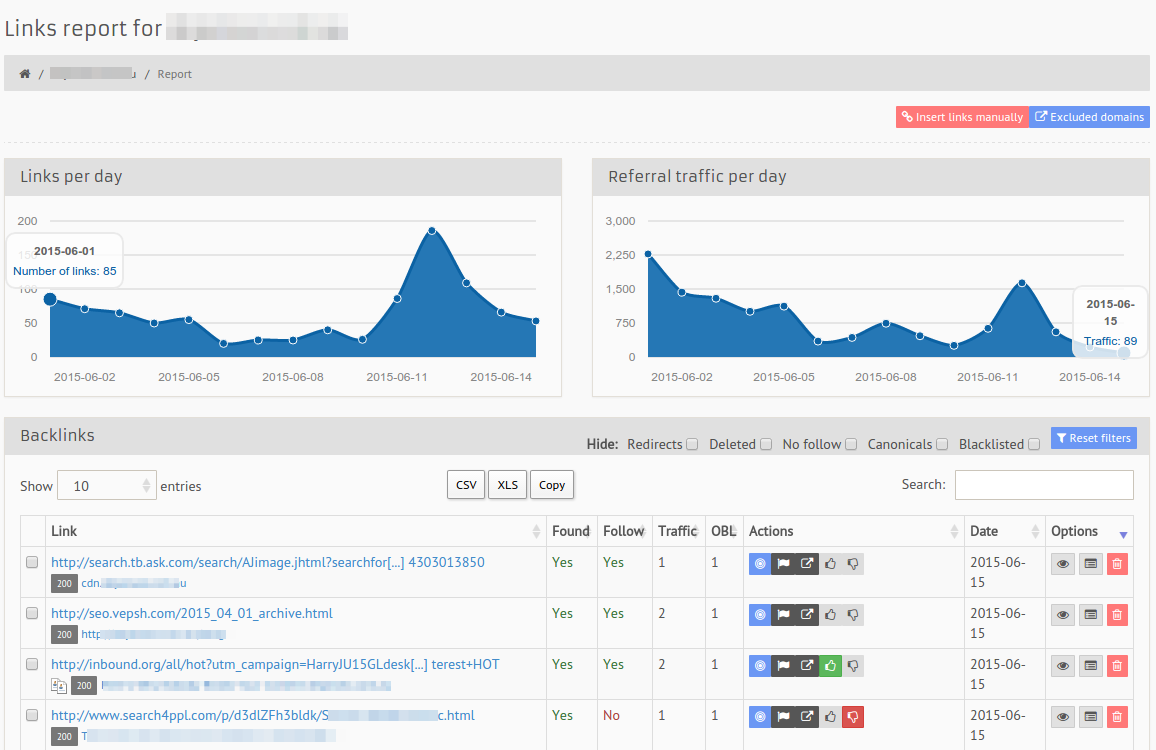Export backlinks using CSV button
Image resolution: width=1156 pixels, height=750 pixels.
(466, 485)
